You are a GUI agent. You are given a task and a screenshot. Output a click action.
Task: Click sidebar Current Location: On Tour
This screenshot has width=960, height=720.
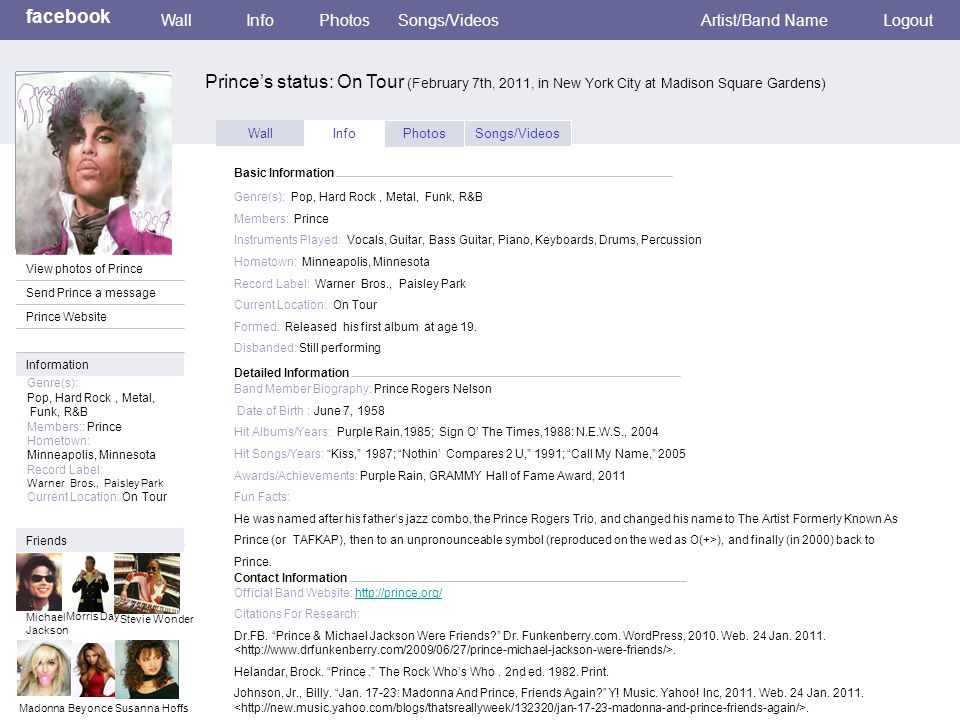point(97,497)
